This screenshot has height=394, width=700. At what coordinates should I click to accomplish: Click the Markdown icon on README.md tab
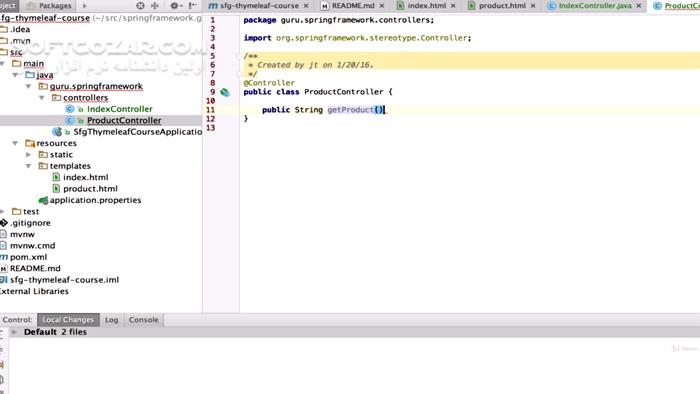[325, 6]
